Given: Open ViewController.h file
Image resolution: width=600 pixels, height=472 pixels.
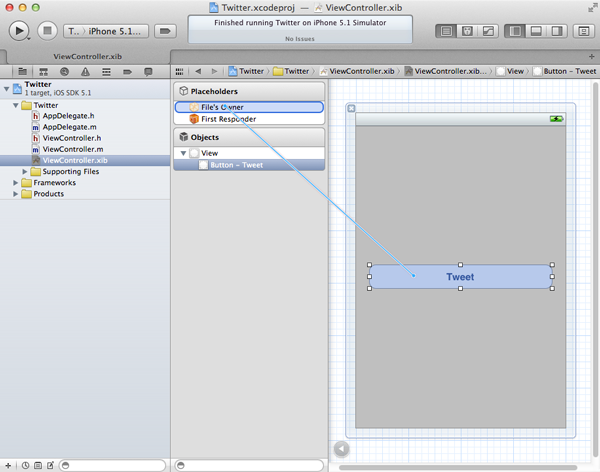Looking at the screenshot, I should tap(85, 138).
